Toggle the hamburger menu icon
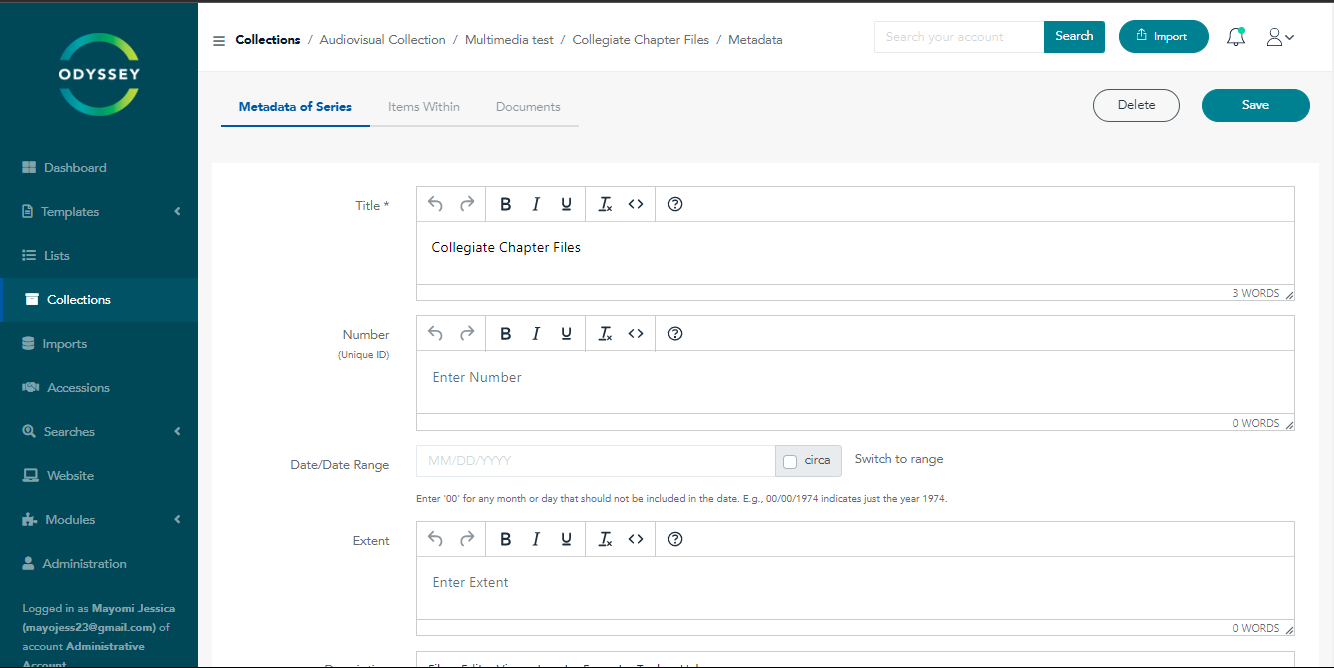 point(219,41)
